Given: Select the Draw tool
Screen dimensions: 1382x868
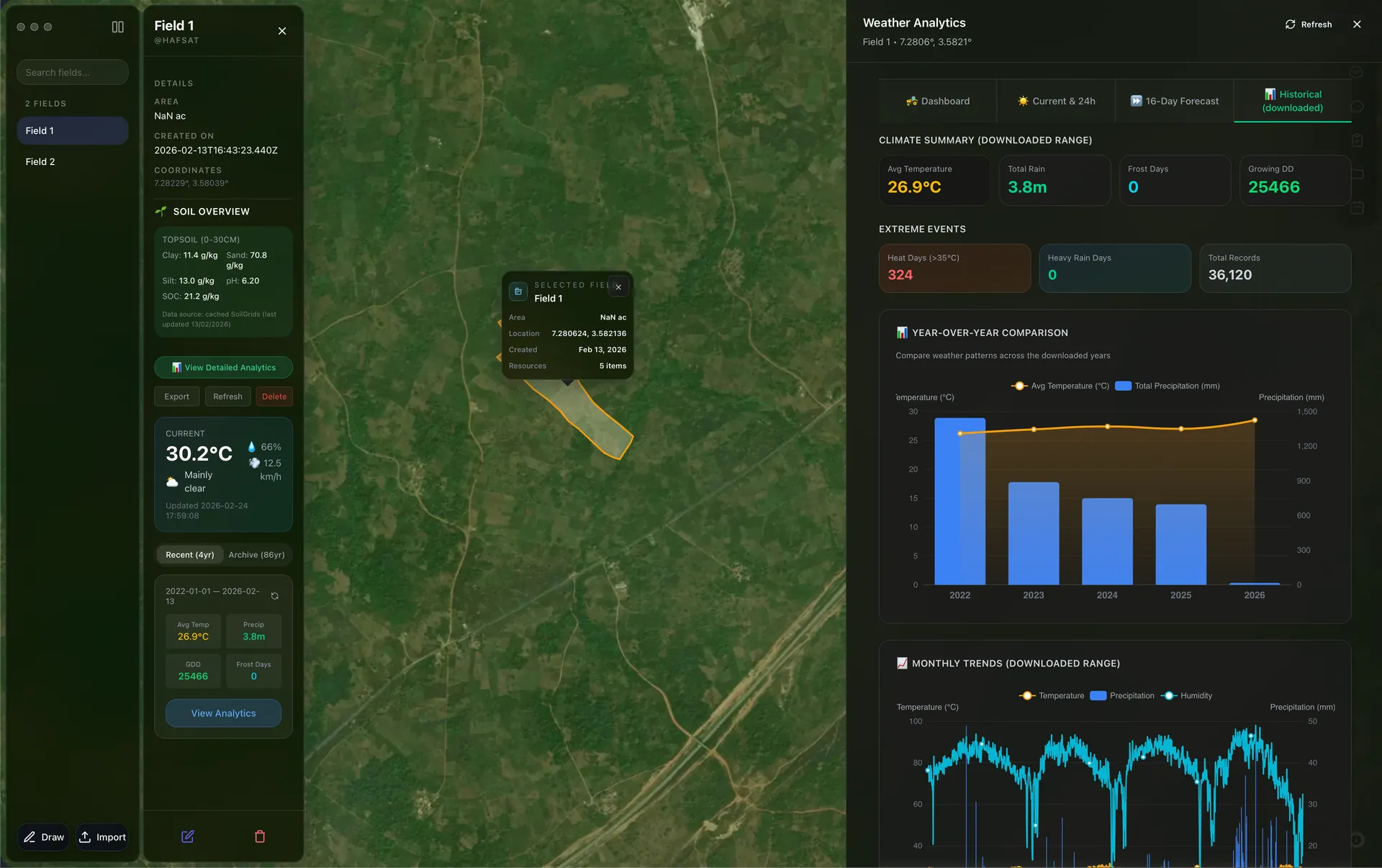Looking at the screenshot, I should (x=43, y=837).
